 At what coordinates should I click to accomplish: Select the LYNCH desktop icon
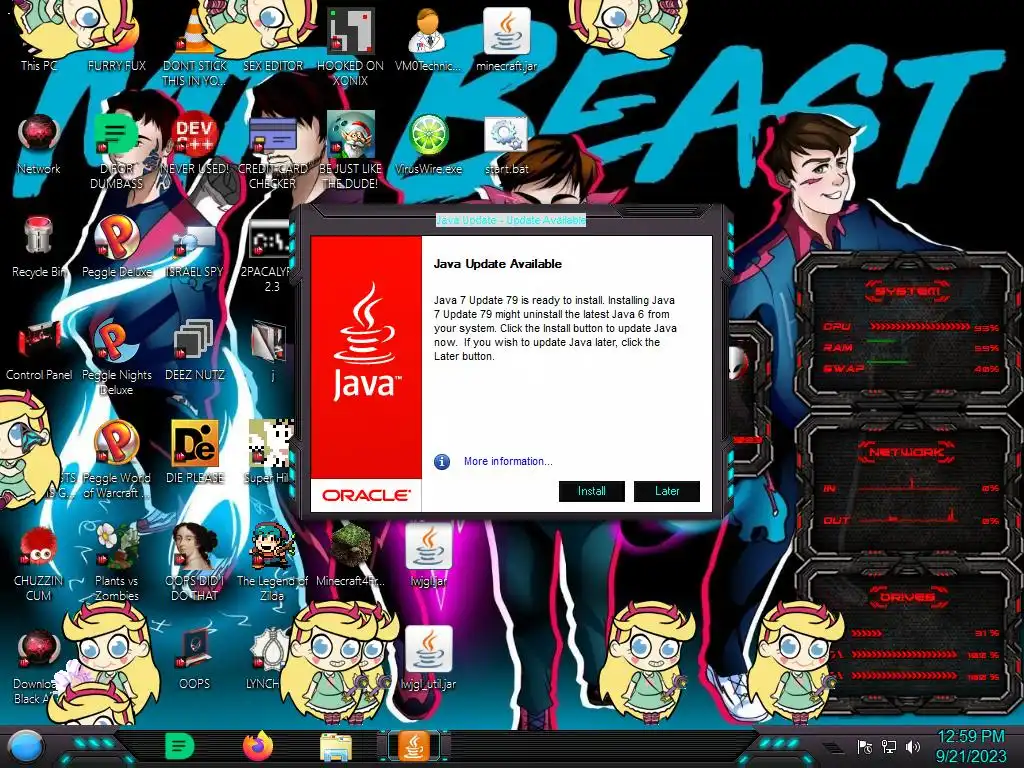266,660
